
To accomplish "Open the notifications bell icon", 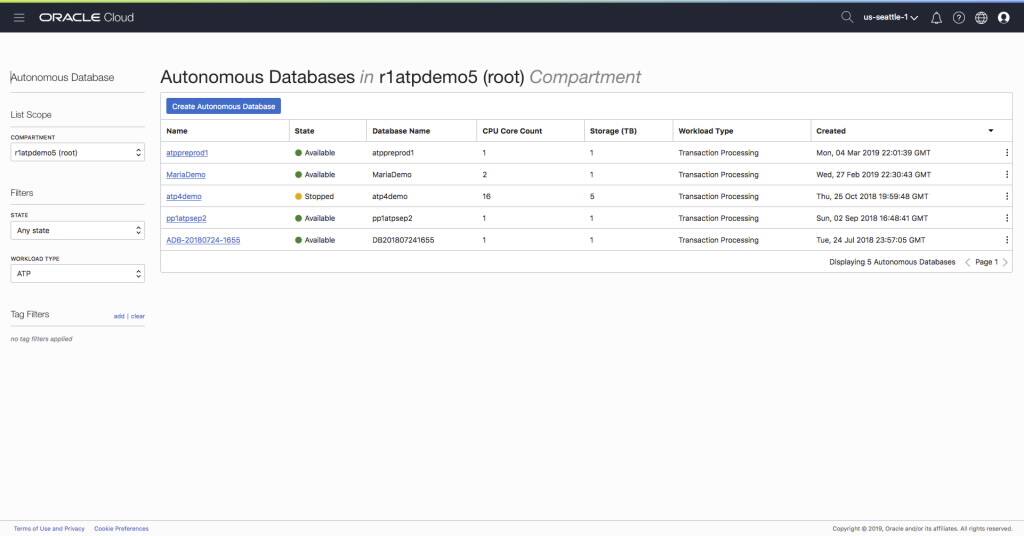I will pos(936,18).
